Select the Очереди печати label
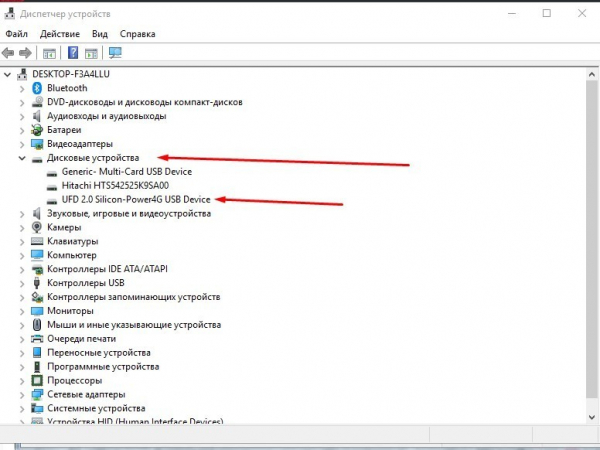 [82, 339]
